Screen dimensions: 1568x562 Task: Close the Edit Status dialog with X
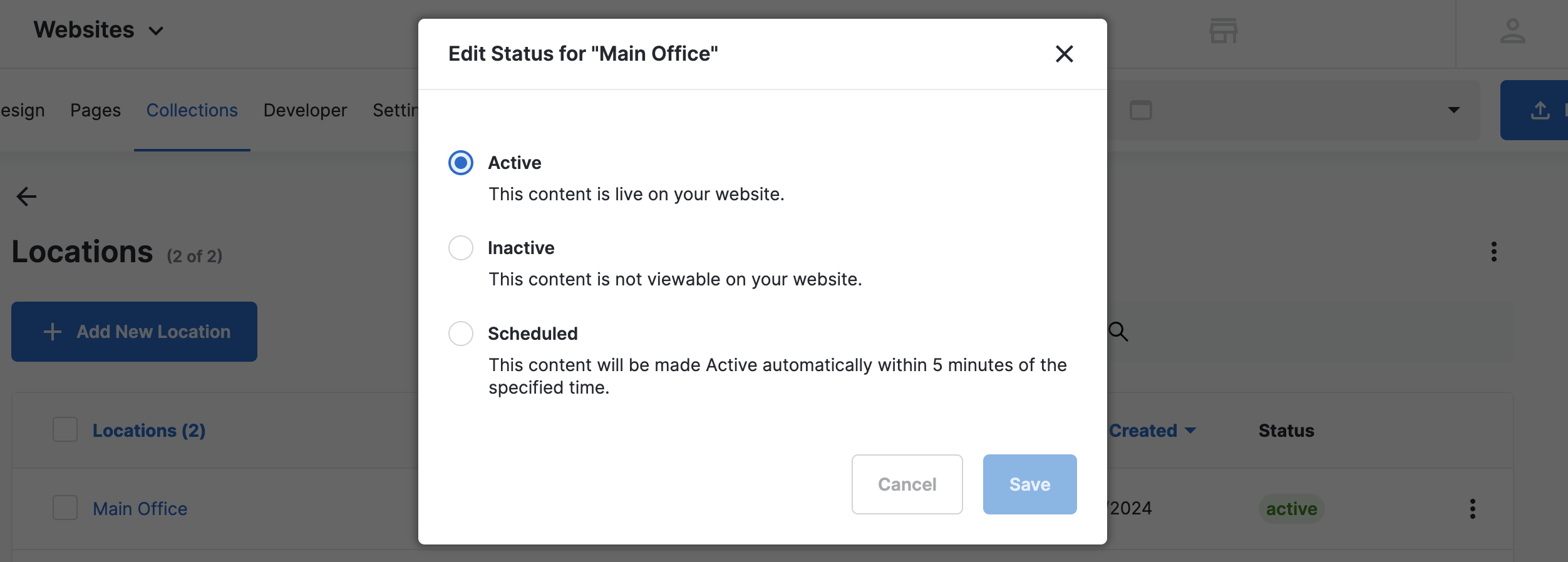coord(1064,54)
